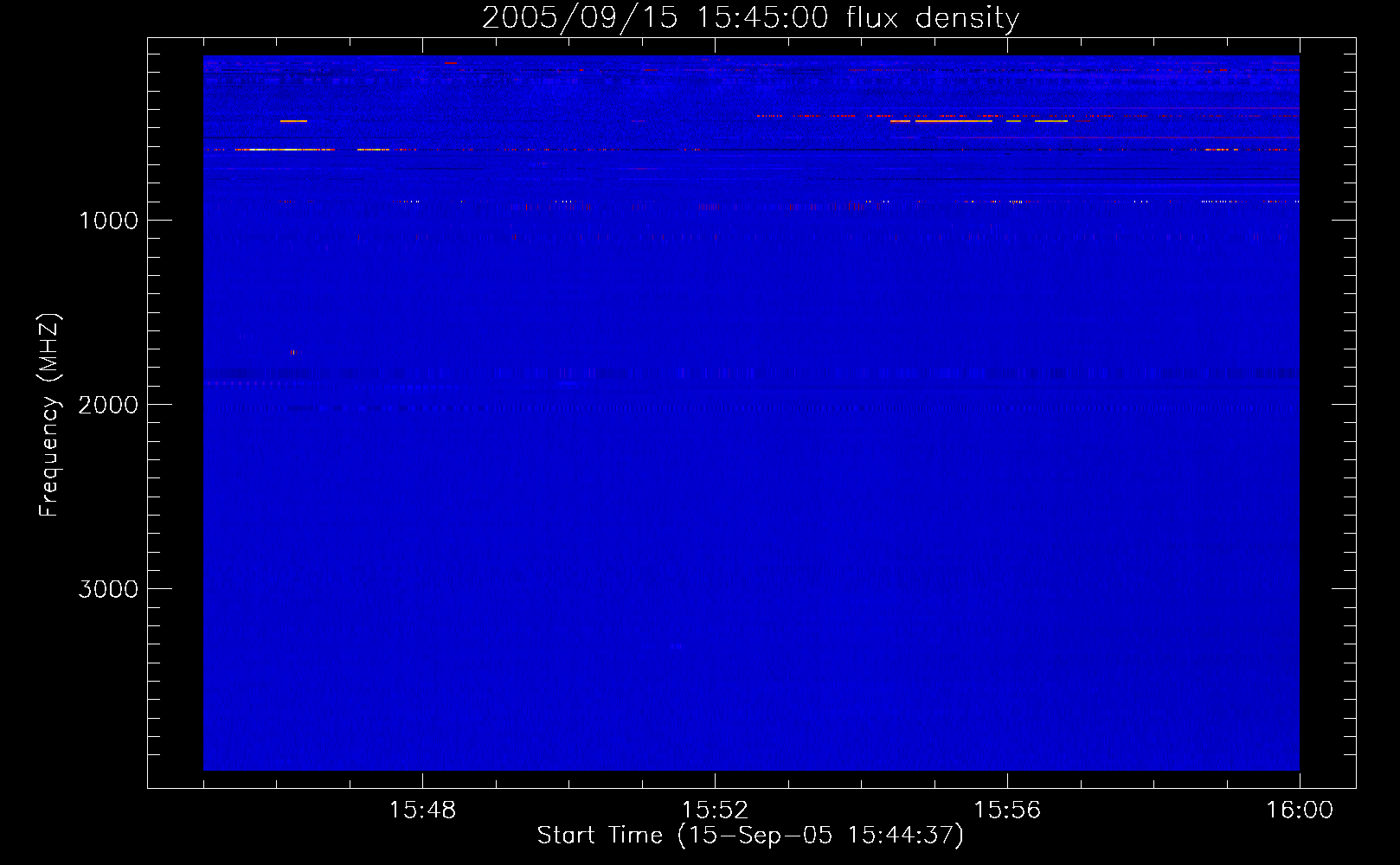This screenshot has height=865, width=1400.
Task: Click the short orange streak near 15:46
Action: point(293,121)
